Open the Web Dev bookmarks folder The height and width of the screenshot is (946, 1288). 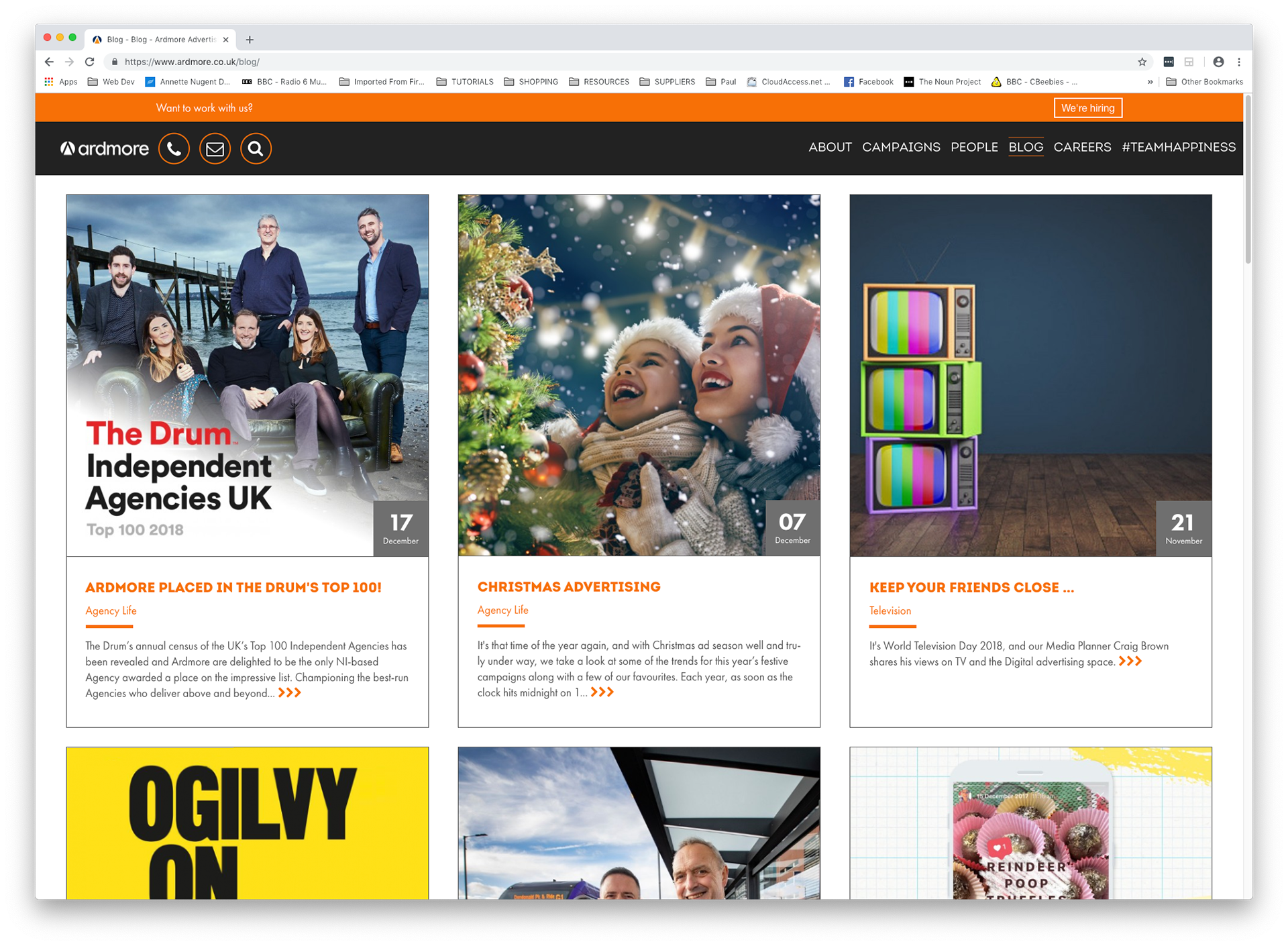111,82
